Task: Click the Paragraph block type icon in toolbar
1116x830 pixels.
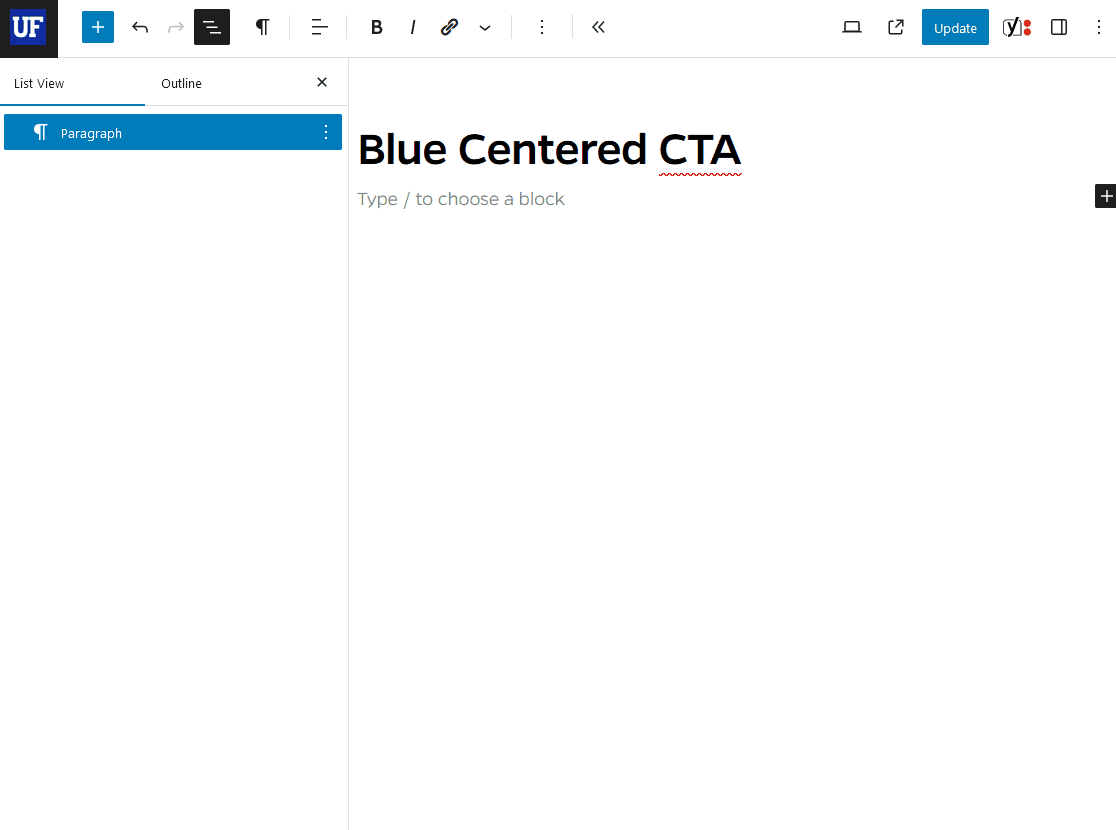Action: tap(262, 27)
